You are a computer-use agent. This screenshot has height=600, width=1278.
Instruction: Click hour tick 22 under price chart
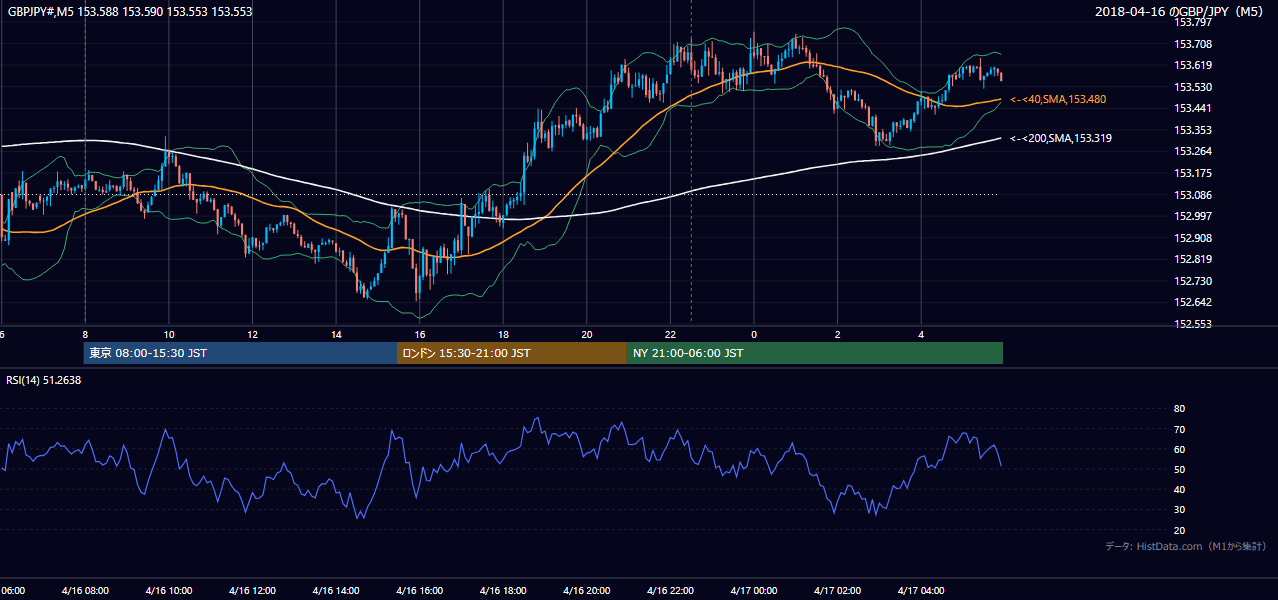[670, 335]
